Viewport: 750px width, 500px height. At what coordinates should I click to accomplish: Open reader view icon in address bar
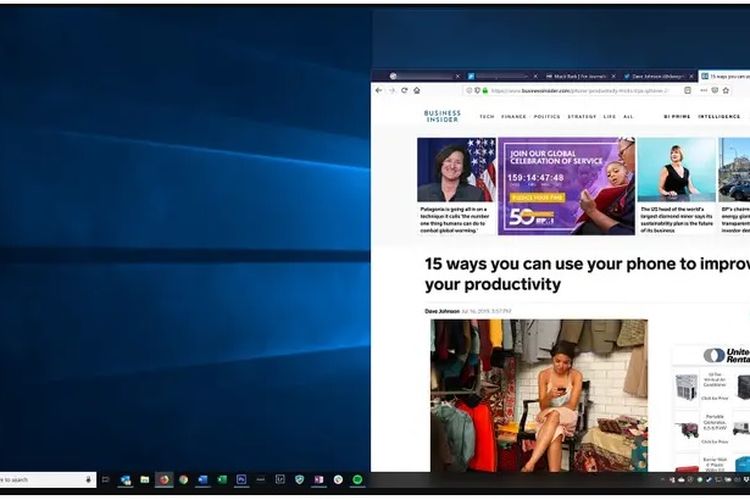pos(687,90)
